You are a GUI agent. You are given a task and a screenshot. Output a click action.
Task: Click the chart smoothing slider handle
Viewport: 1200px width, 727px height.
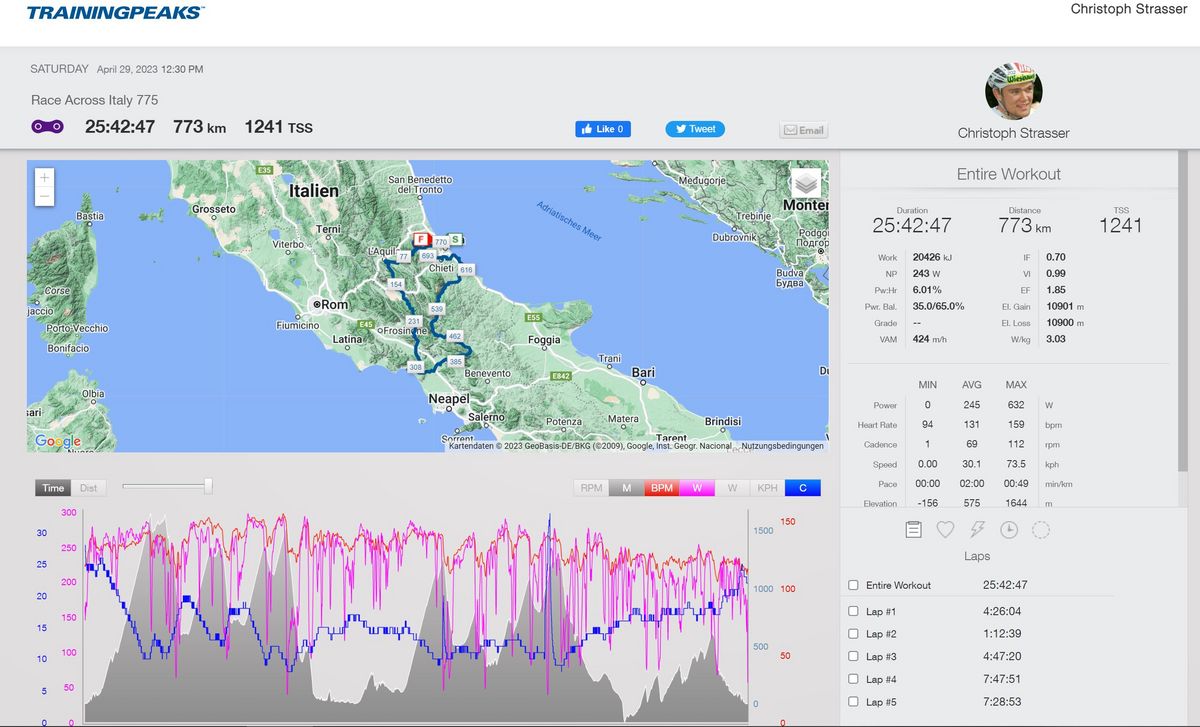pos(208,486)
